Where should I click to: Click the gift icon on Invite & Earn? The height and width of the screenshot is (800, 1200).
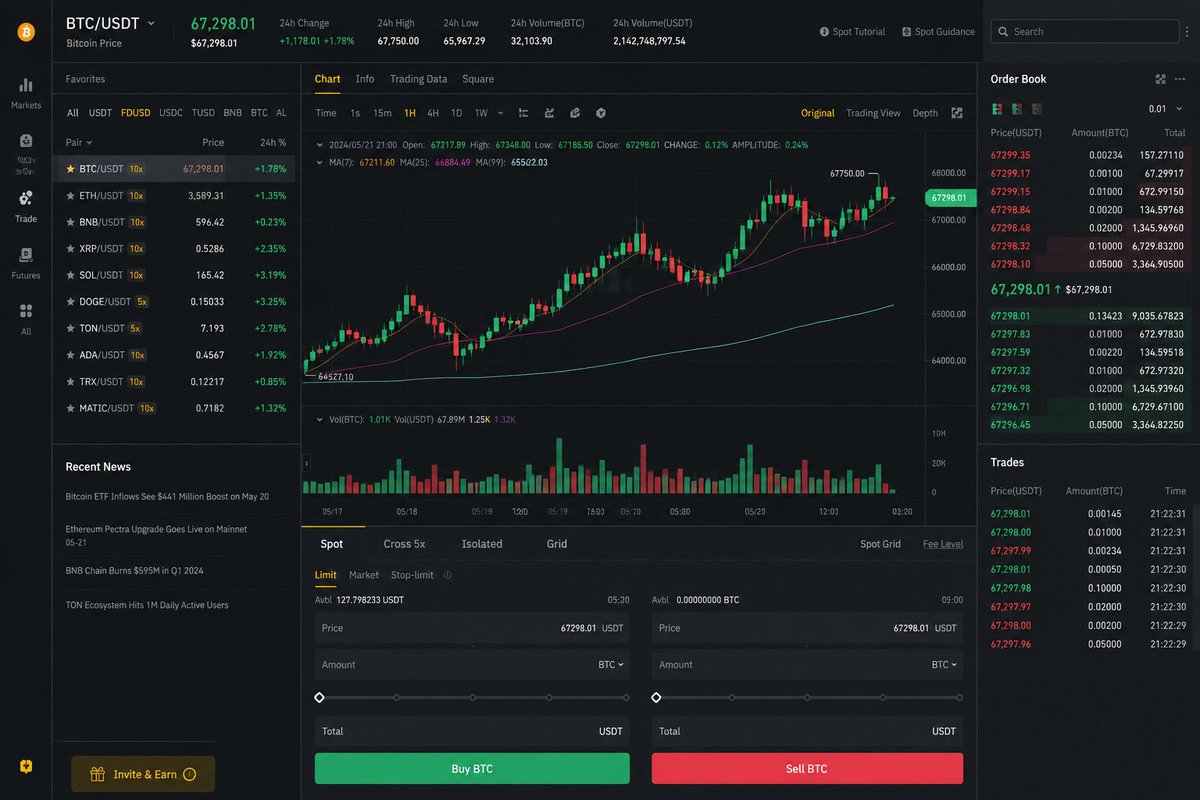click(97, 774)
